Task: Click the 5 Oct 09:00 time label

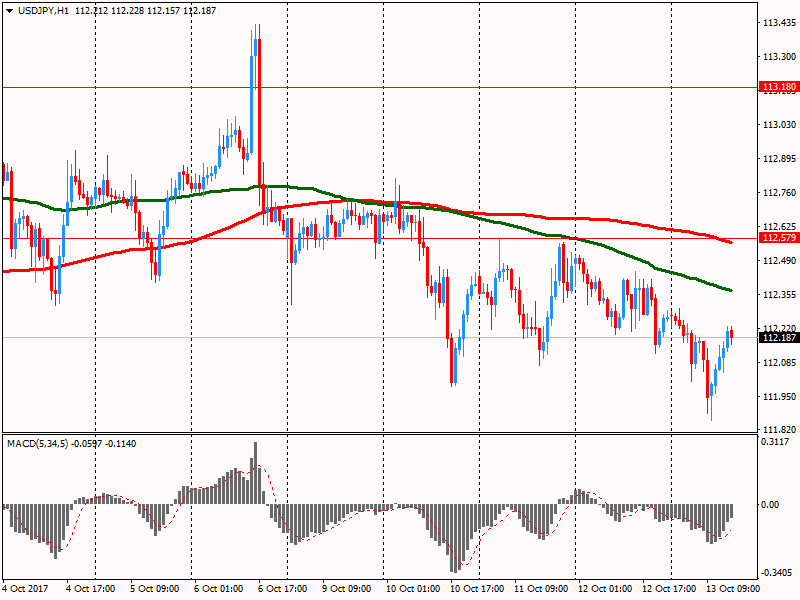Action: pyautogui.click(x=155, y=589)
